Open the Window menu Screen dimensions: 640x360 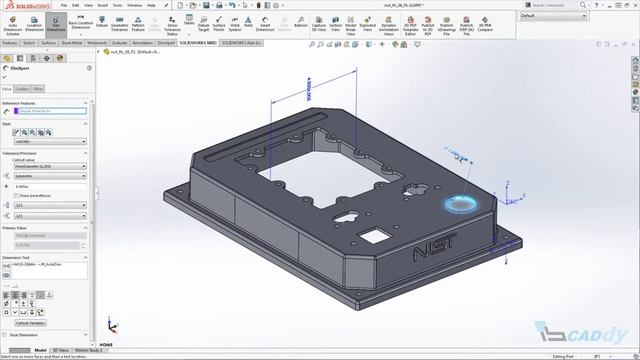134,5
